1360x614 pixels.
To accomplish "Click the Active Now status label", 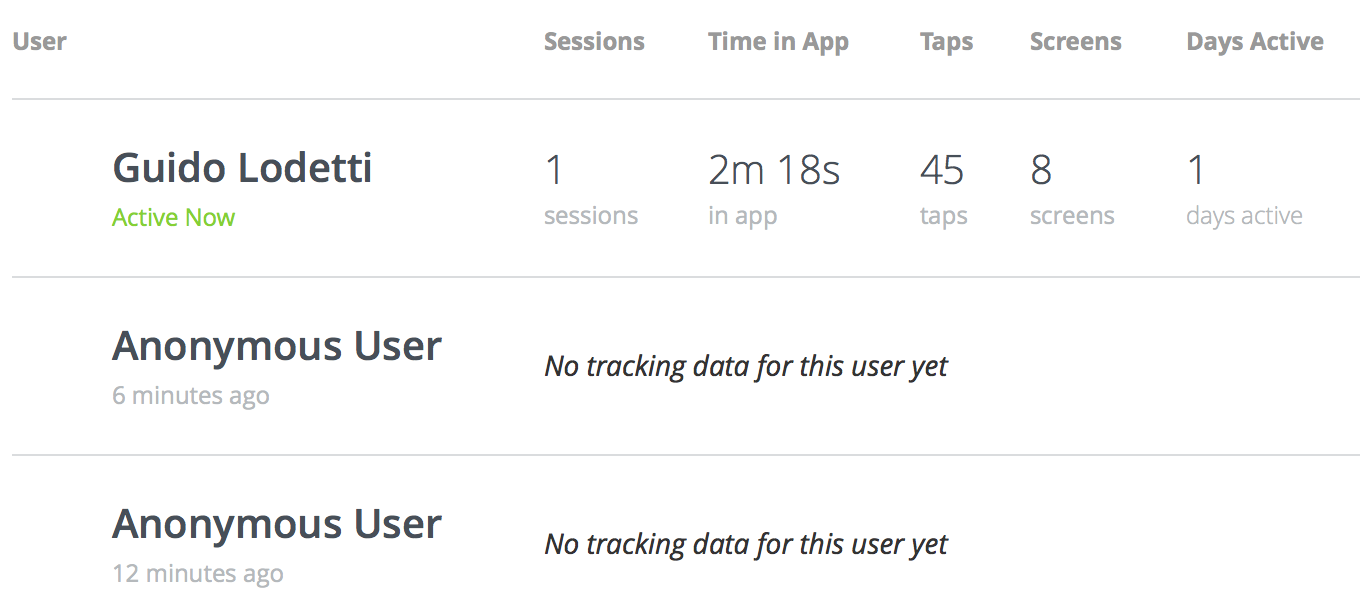I will click(173, 218).
